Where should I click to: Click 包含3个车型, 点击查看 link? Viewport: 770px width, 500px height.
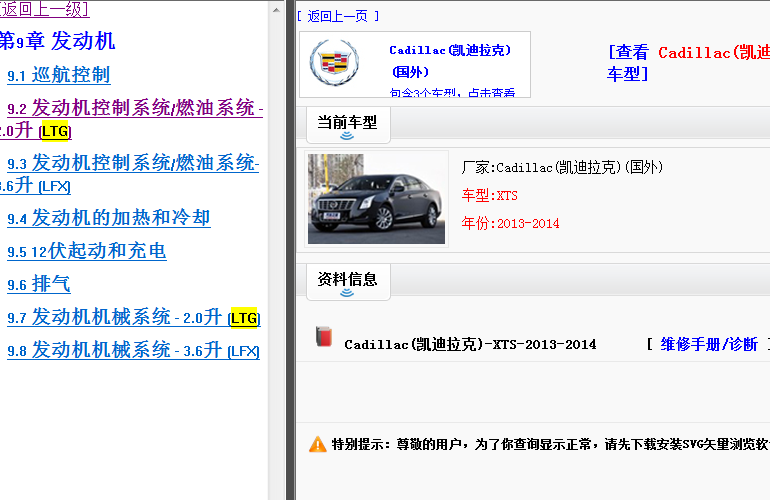pos(452,92)
